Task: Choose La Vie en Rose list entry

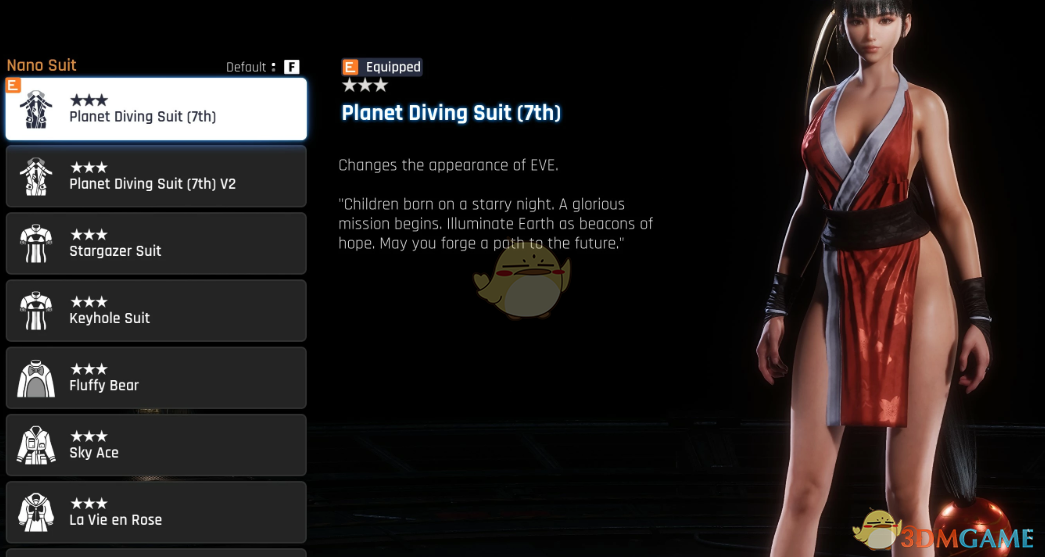Action: (x=156, y=512)
